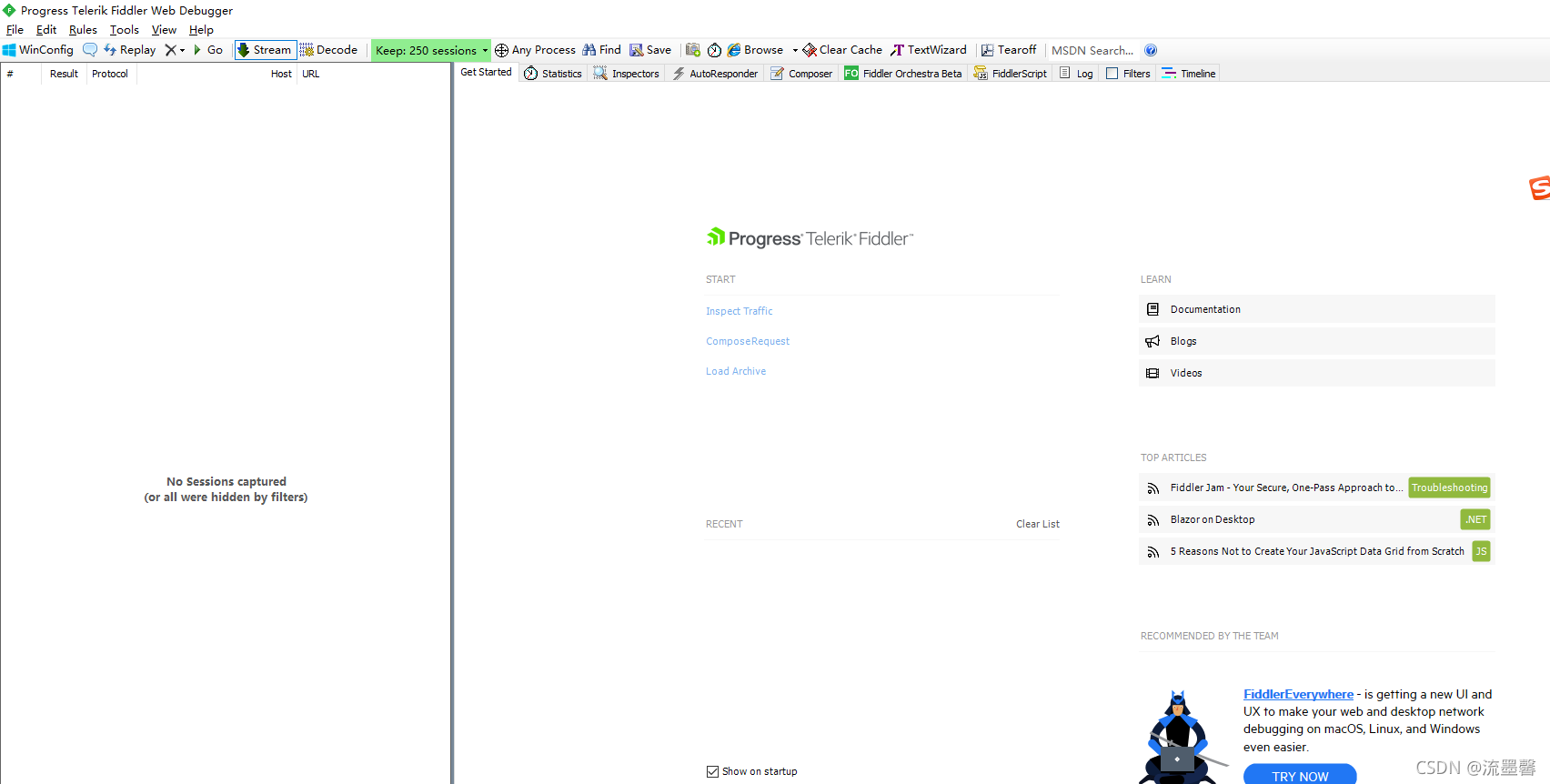This screenshot has height=784, width=1550.
Task: Click the ComposeRequest link
Action: coord(748,341)
